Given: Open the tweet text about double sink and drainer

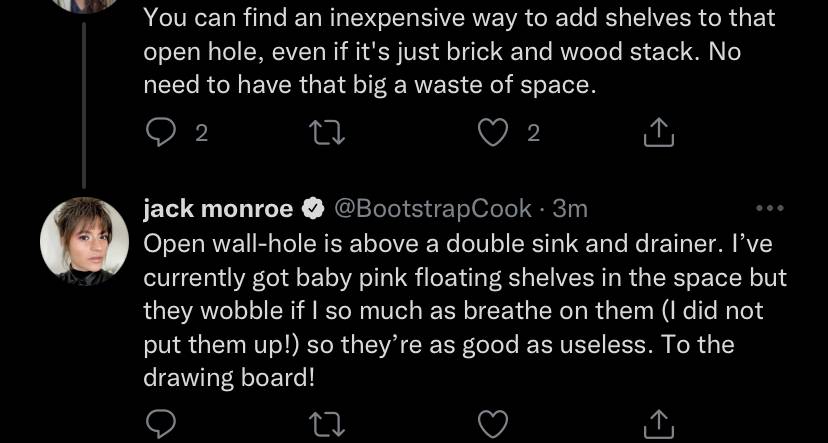Looking at the screenshot, I should [465, 312].
